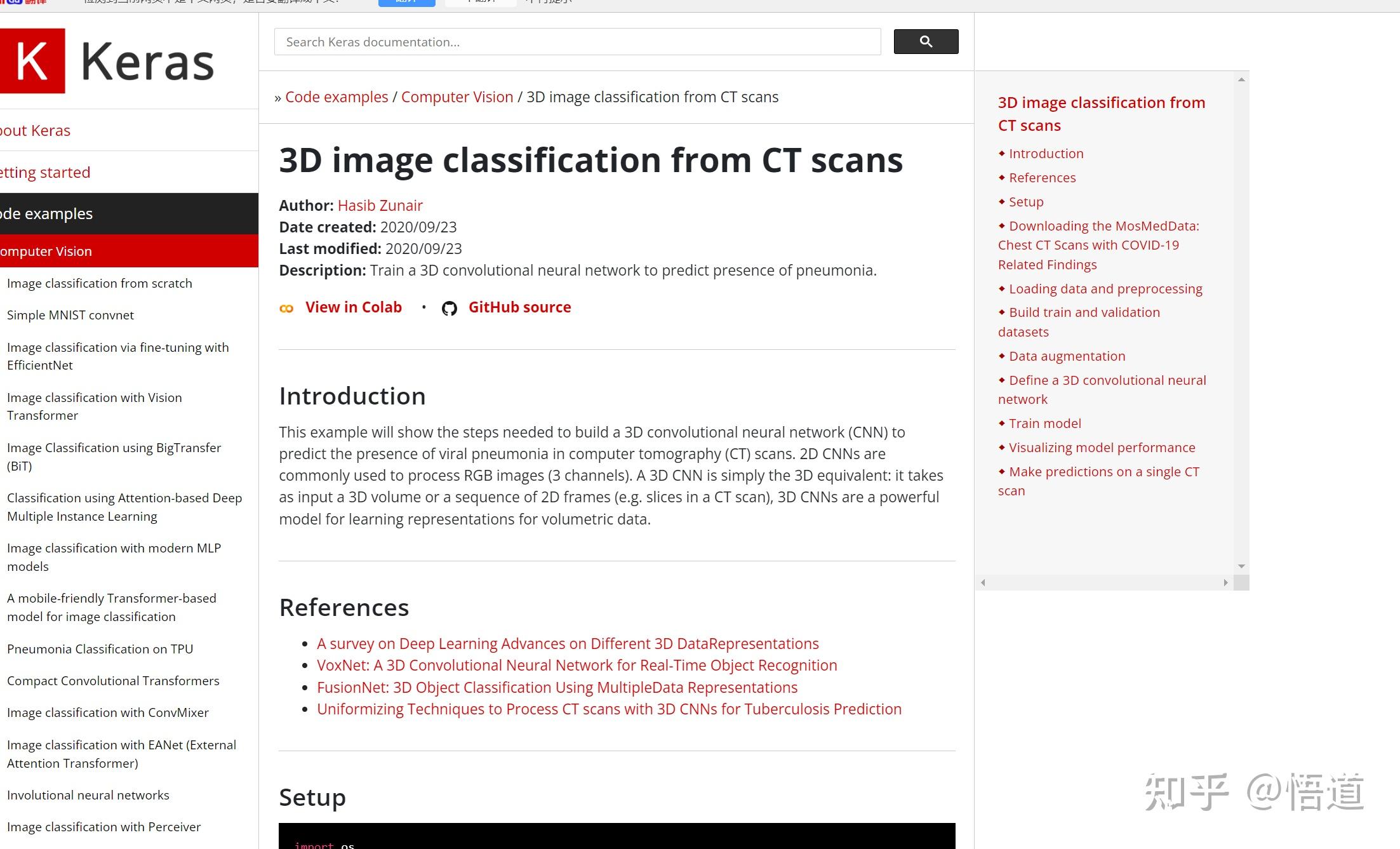The image size is (1400, 849).
Task: Open Simple MNIST convnet example
Action: point(70,316)
